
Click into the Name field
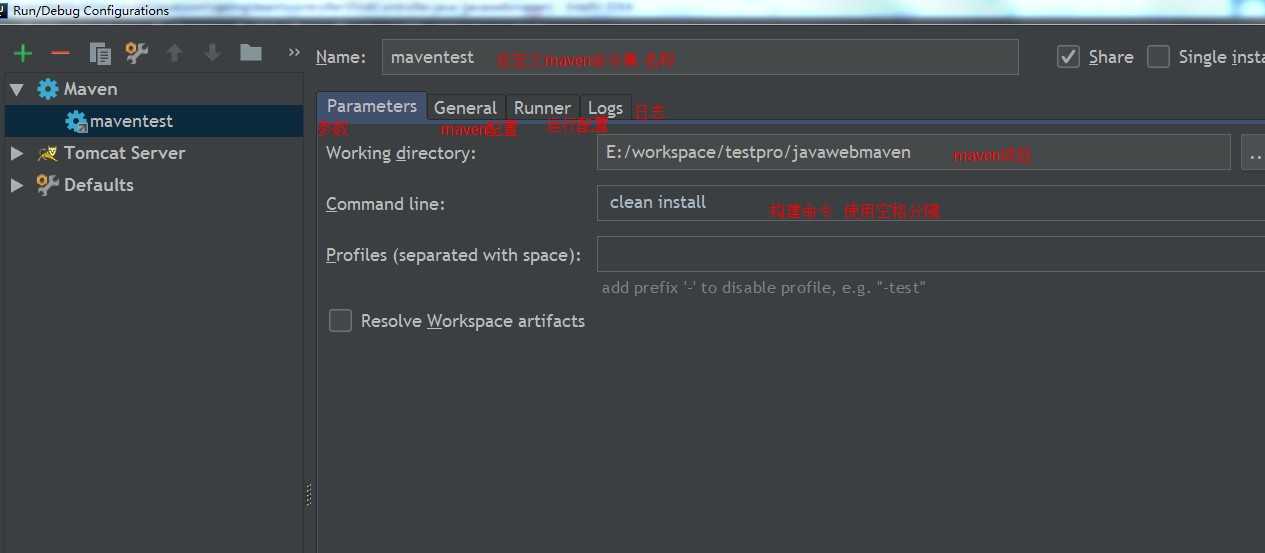pyautogui.click(x=700, y=57)
